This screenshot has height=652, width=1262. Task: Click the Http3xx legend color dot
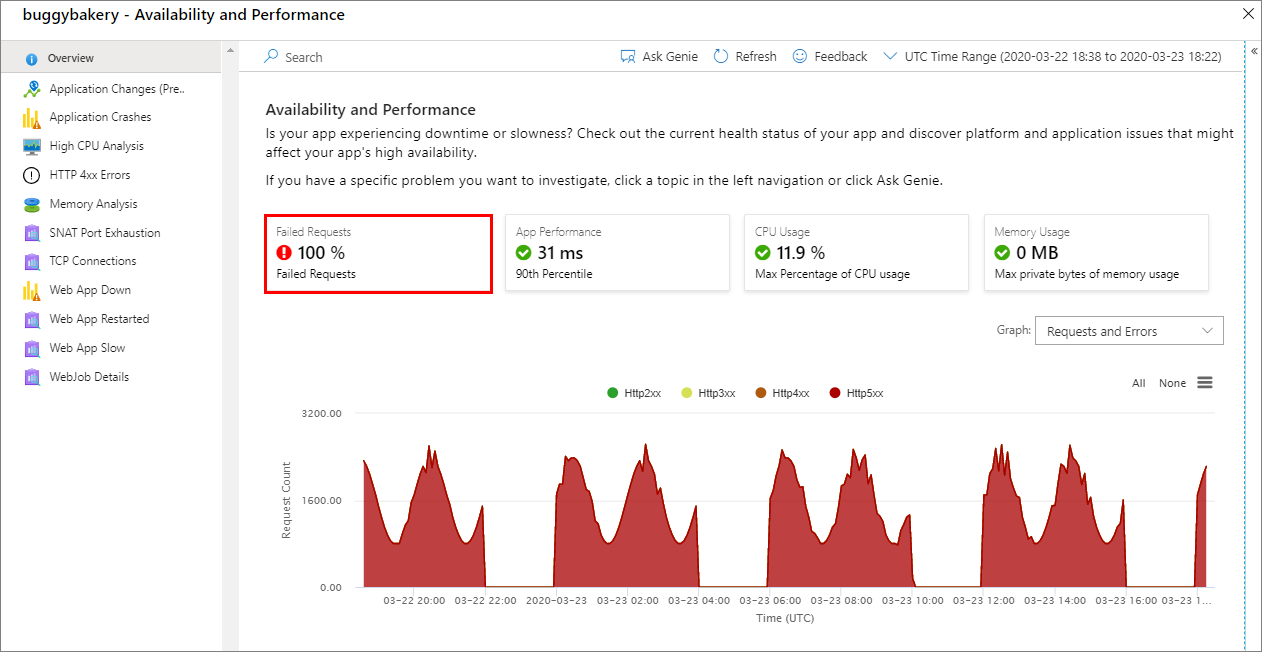(686, 393)
